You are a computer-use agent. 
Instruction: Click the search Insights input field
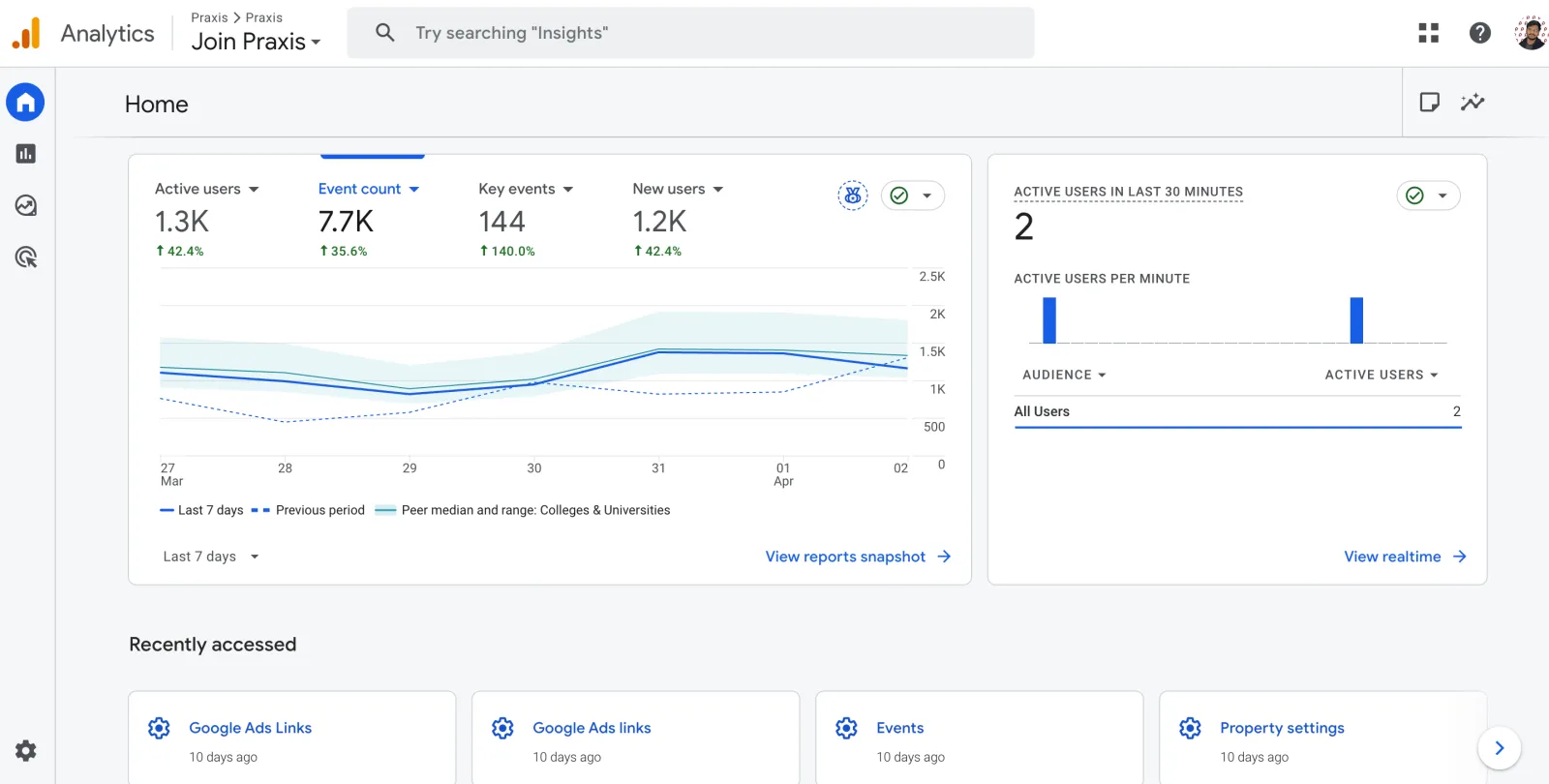pyautogui.click(x=690, y=33)
